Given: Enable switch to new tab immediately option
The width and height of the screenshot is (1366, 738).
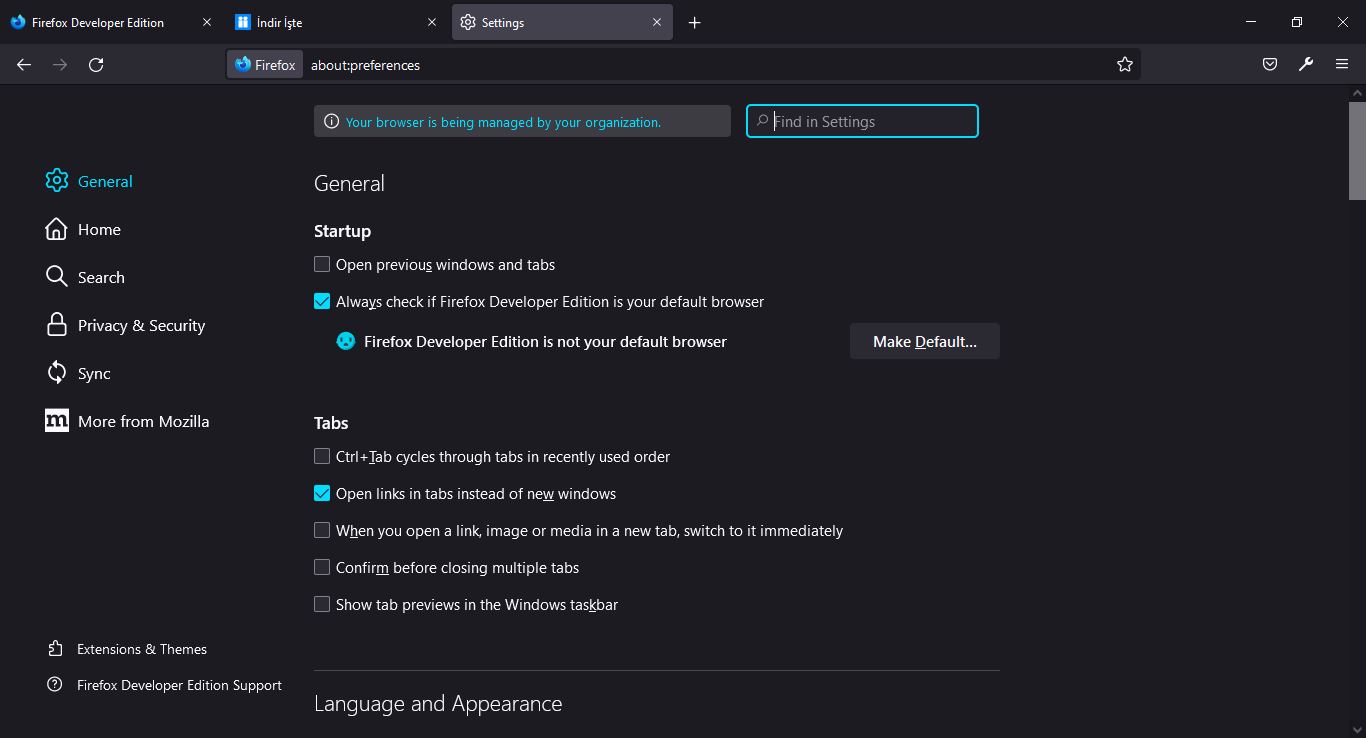Looking at the screenshot, I should (322, 530).
